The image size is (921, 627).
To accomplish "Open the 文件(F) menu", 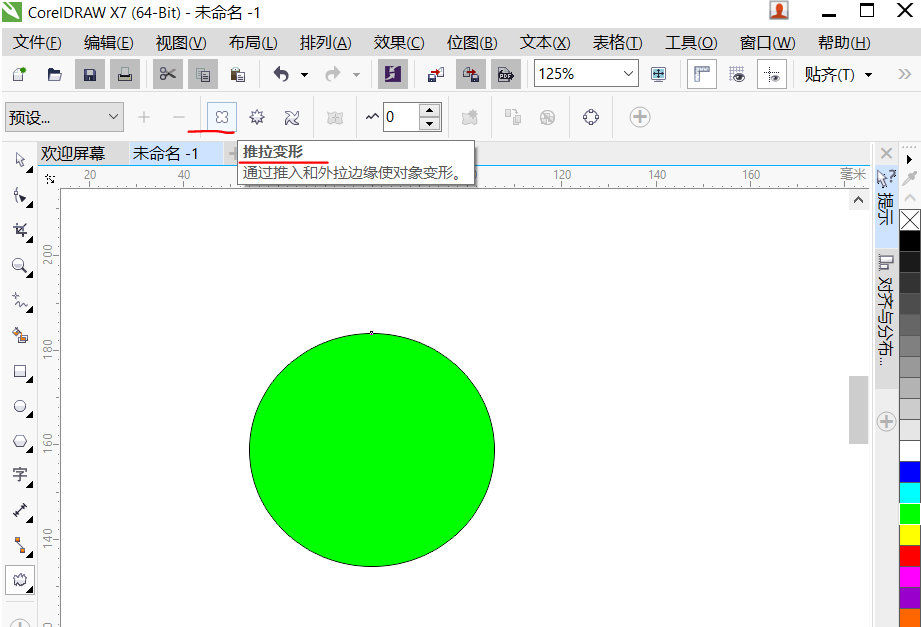I will click(37, 42).
